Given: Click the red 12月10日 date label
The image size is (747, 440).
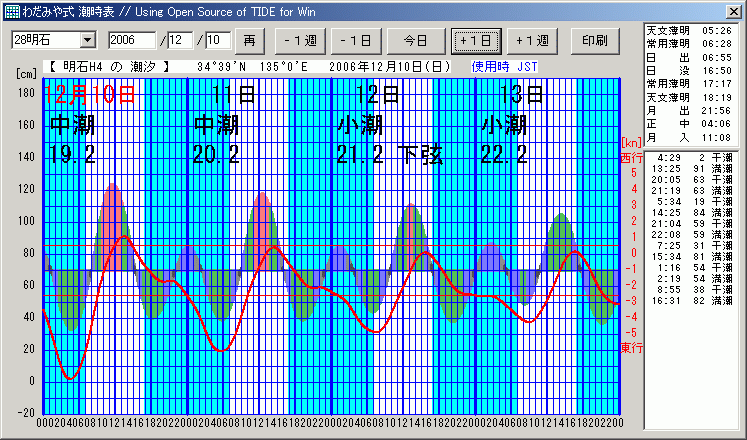Looking at the screenshot, I should point(89,96).
